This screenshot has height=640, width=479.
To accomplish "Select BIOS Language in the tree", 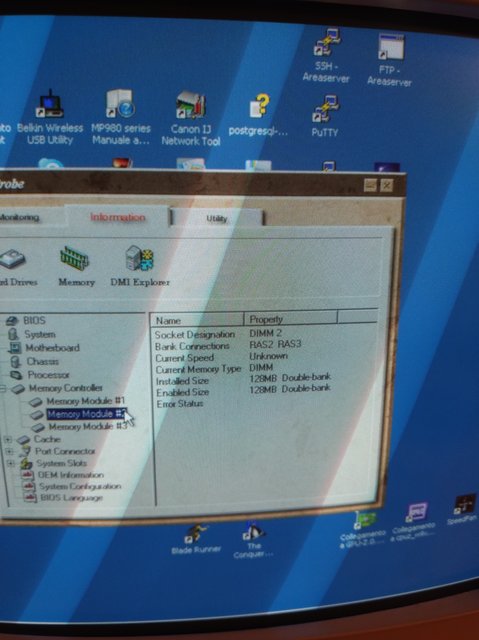I will (71, 498).
